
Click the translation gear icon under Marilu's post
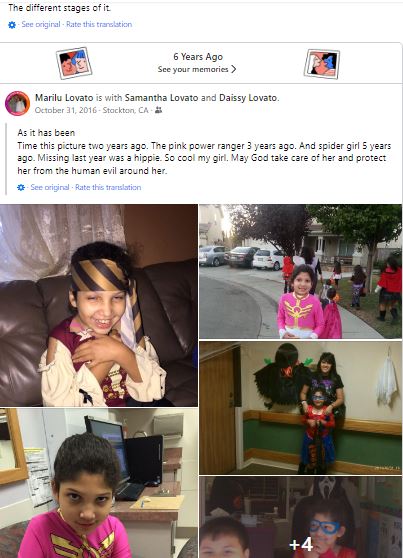tap(21, 187)
